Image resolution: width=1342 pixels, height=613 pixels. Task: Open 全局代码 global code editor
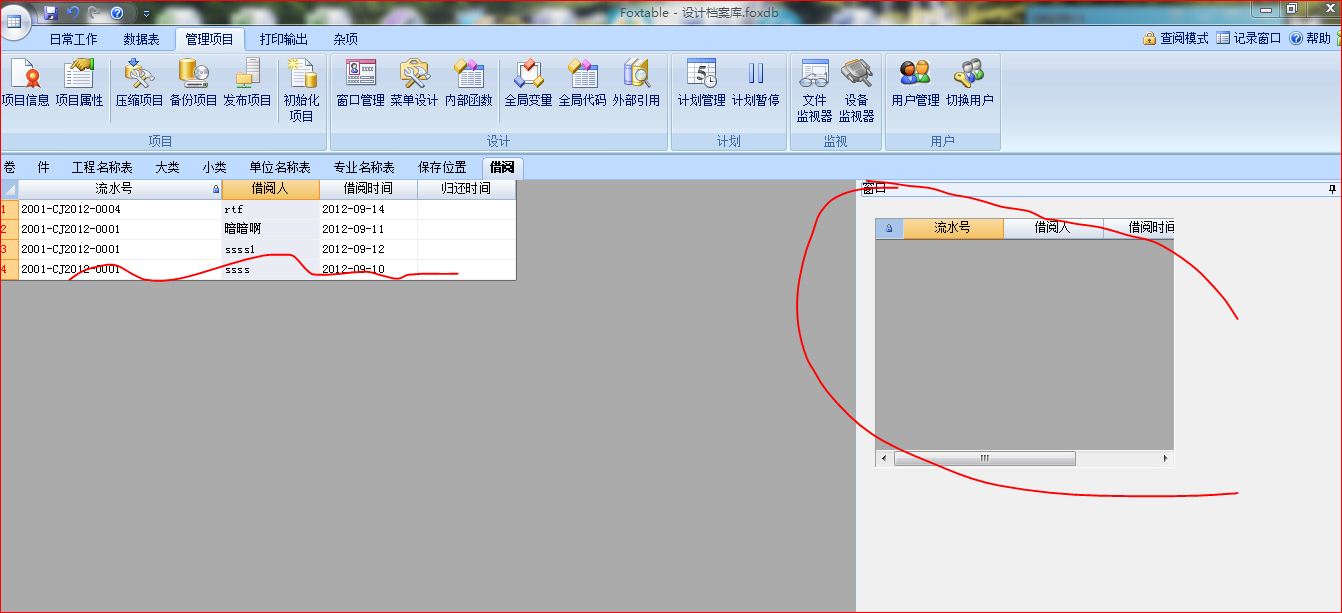[582, 83]
